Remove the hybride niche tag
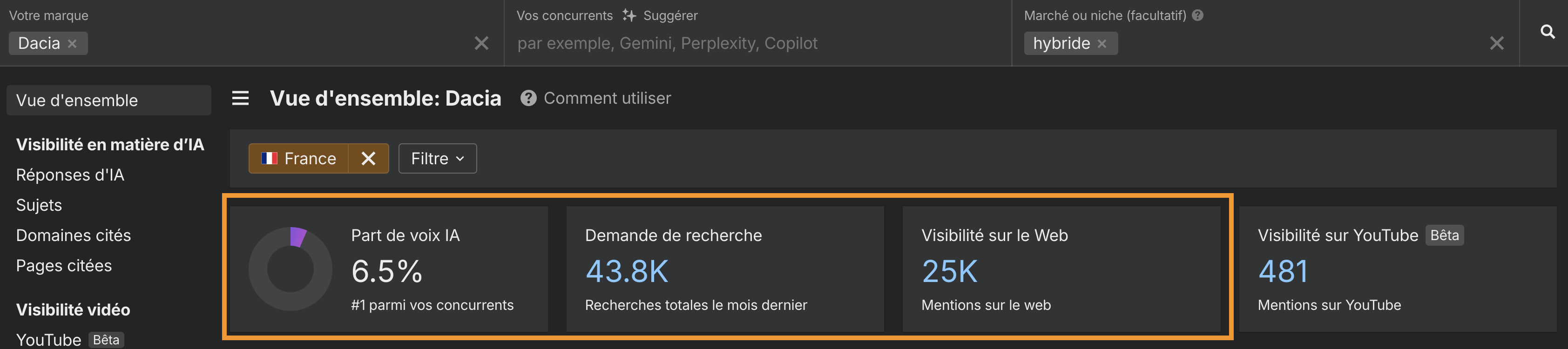This screenshot has width=1568, height=349. pos(1102,43)
